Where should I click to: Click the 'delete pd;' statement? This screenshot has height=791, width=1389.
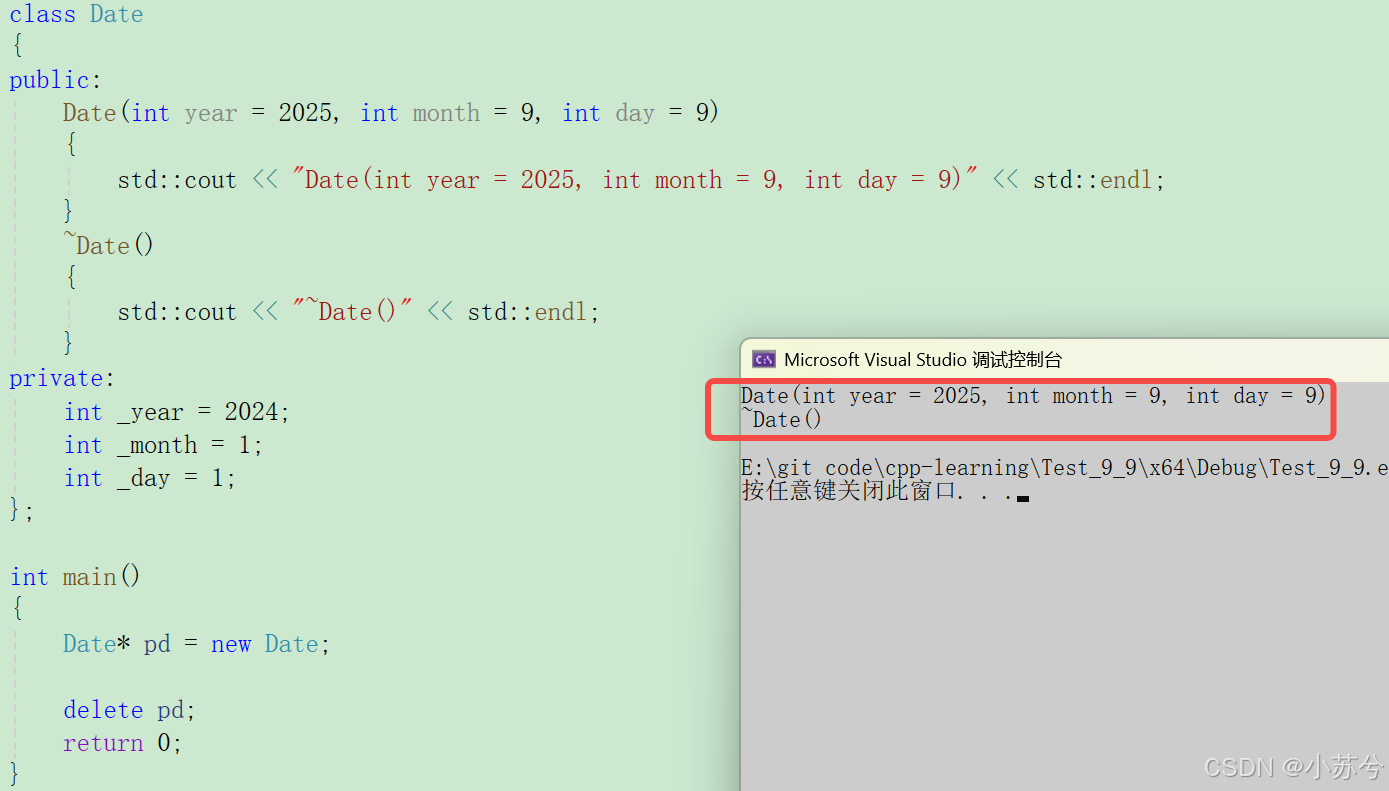pos(129,710)
